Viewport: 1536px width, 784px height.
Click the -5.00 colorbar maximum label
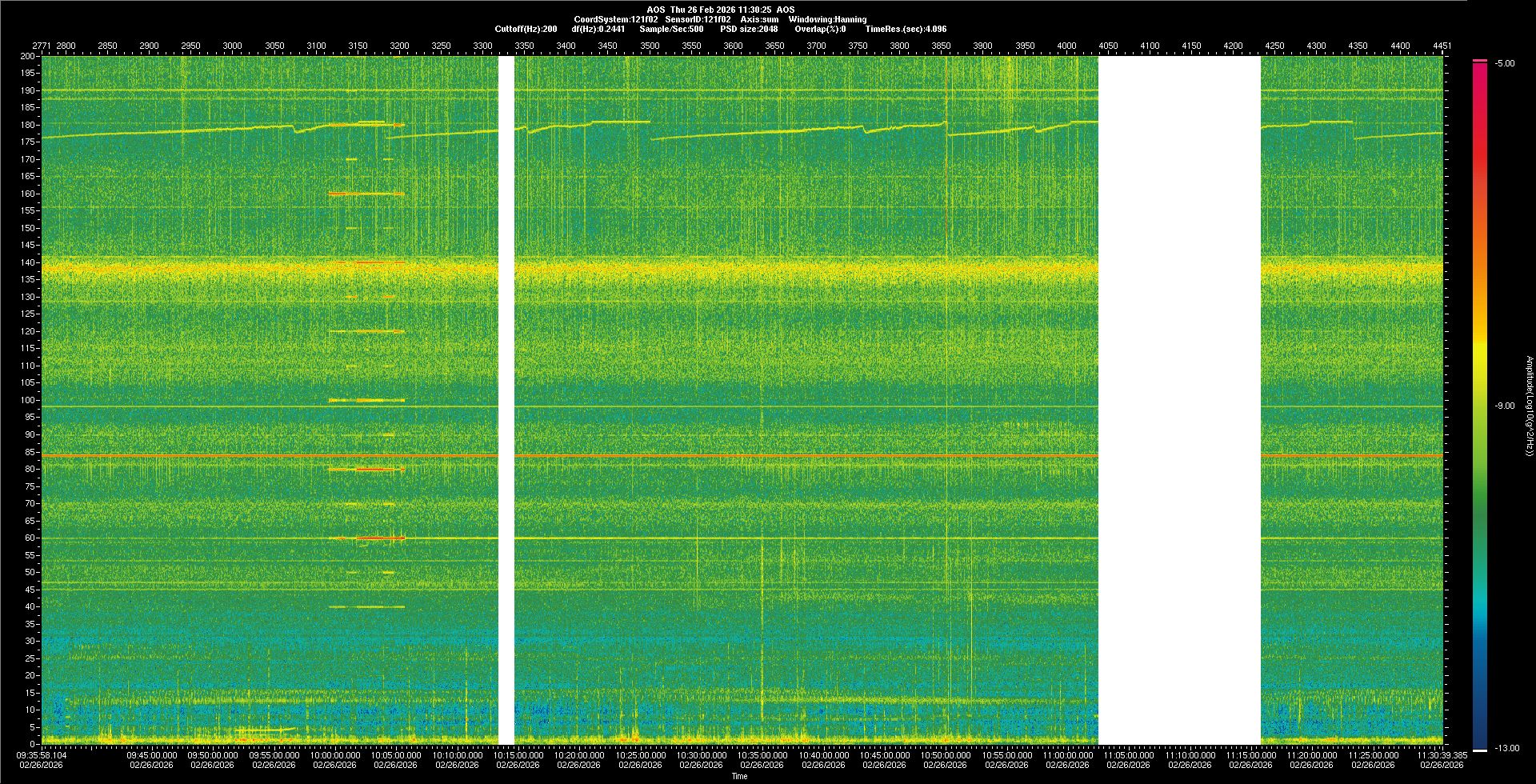[1505, 63]
